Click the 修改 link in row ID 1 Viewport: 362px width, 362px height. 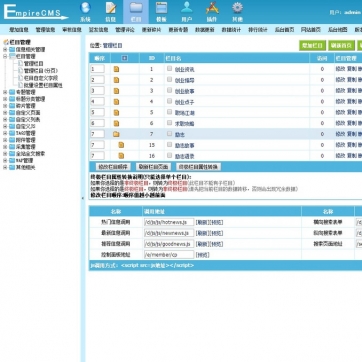coord(340,69)
